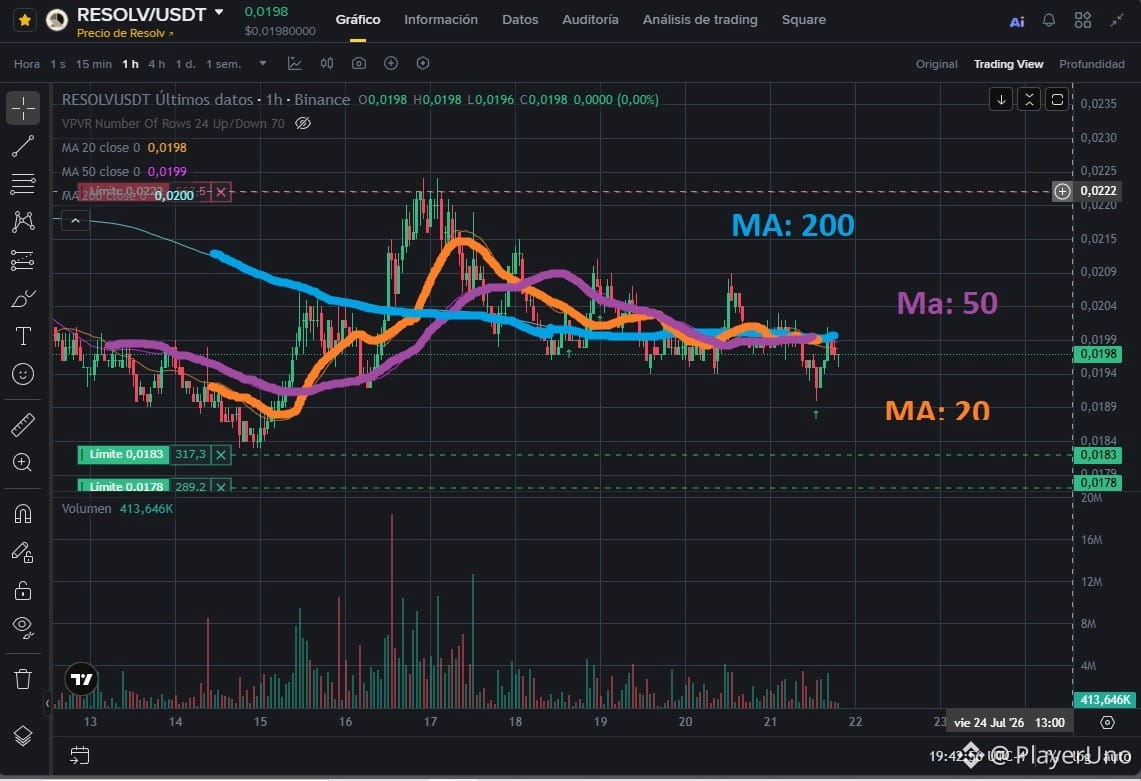The height and width of the screenshot is (781, 1141).
Task: Collapse the indicator legend chevron
Action: click(76, 221)
